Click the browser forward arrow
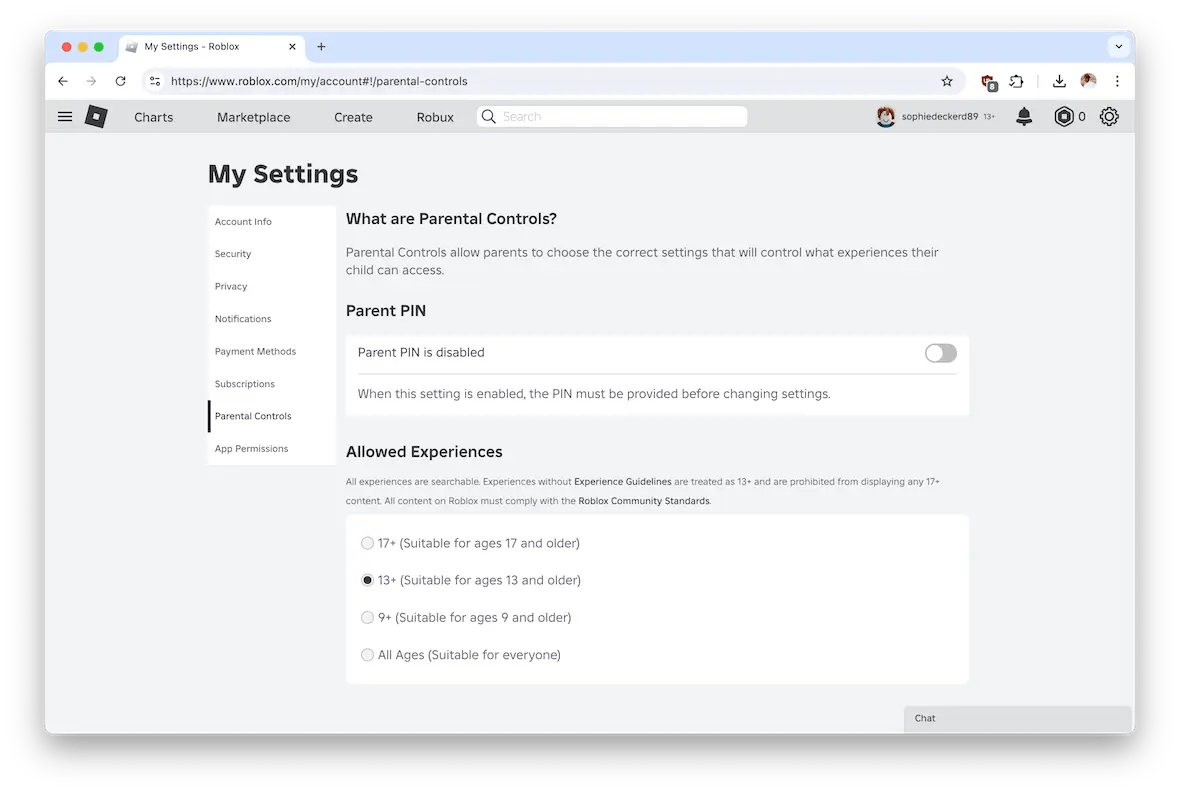 [x=91, y=81]
